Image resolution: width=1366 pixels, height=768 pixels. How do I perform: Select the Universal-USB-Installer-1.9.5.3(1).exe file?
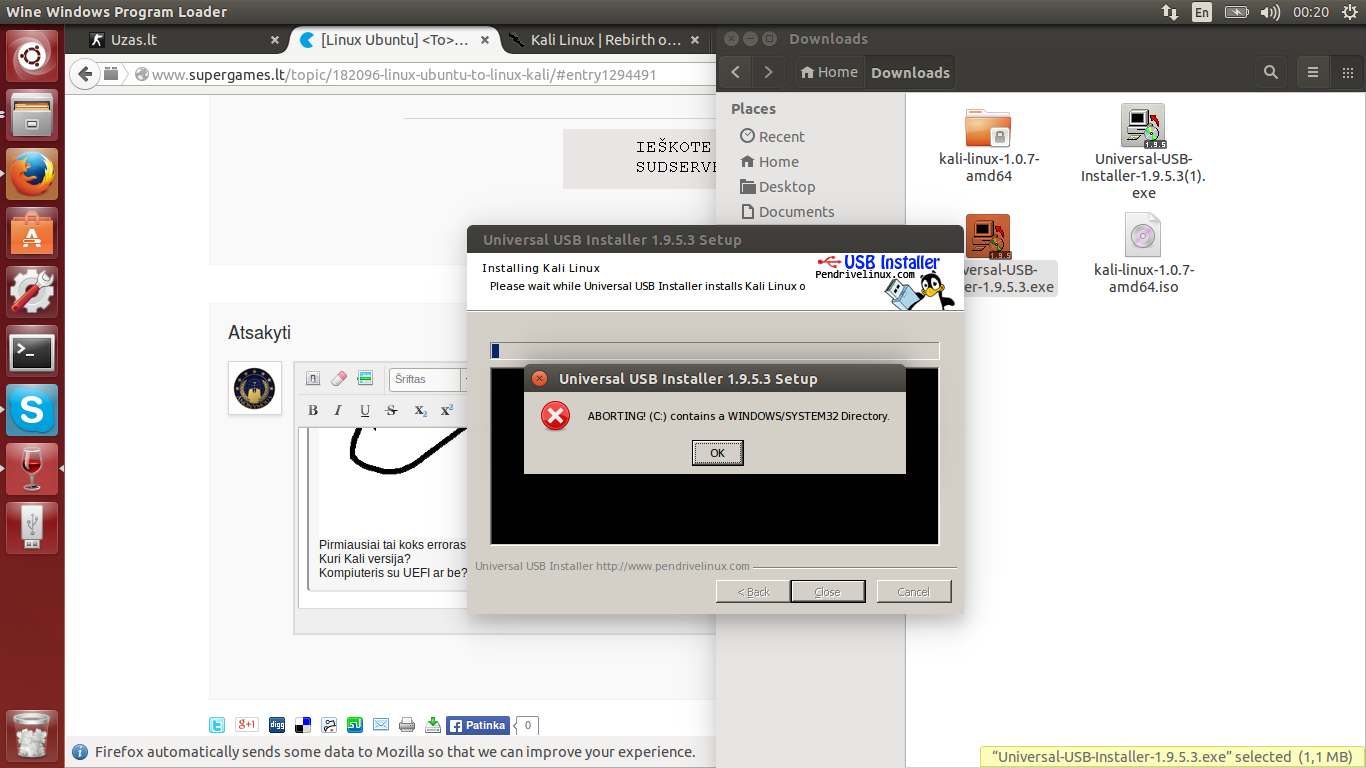pyautogui.click(x=1144, y=152)
